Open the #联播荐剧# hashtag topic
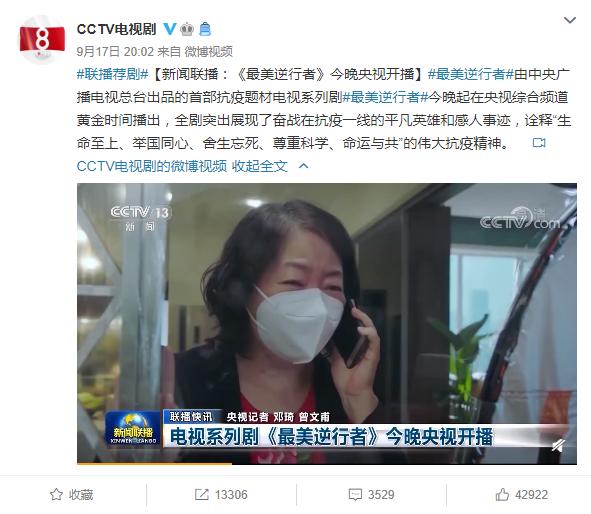Screen dimensions: 591x514 coord(113,74)
